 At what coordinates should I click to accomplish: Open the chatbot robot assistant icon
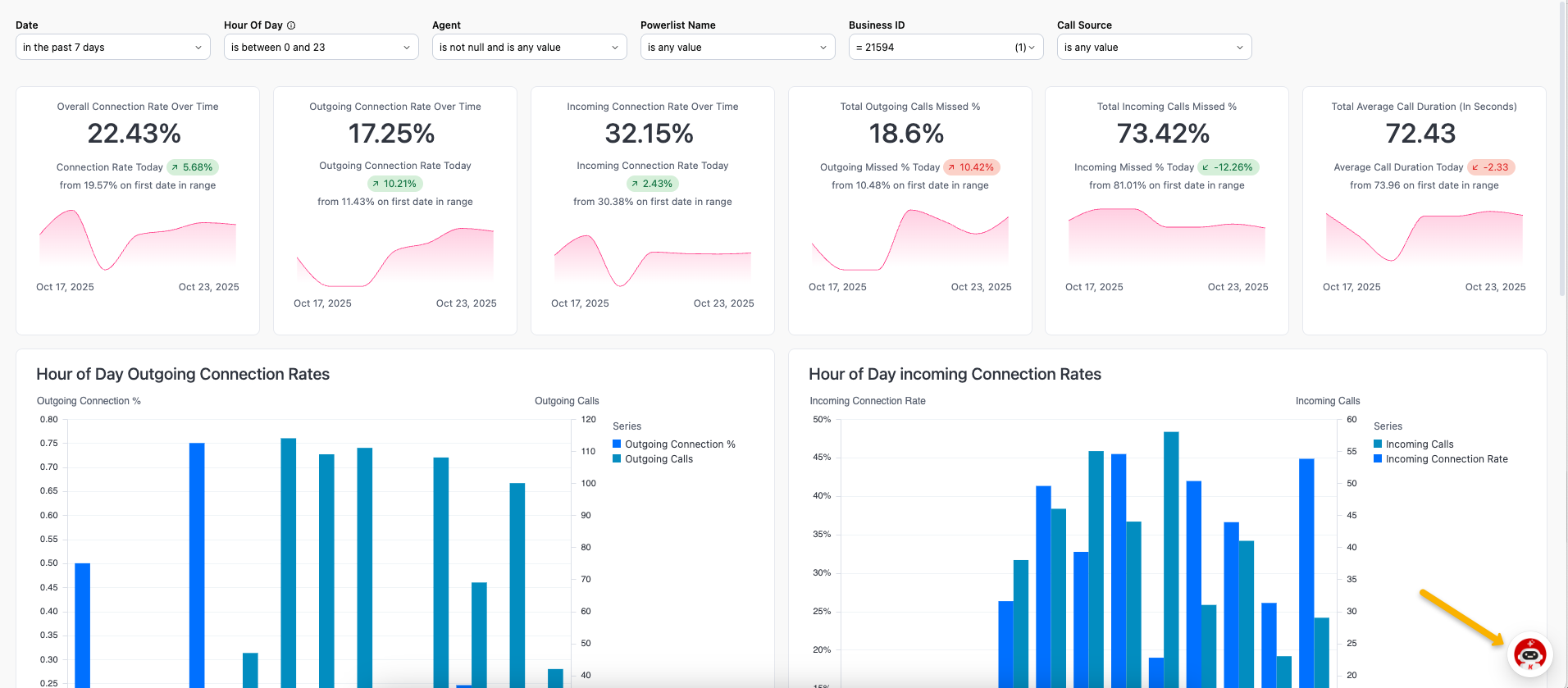point(1529,654)
